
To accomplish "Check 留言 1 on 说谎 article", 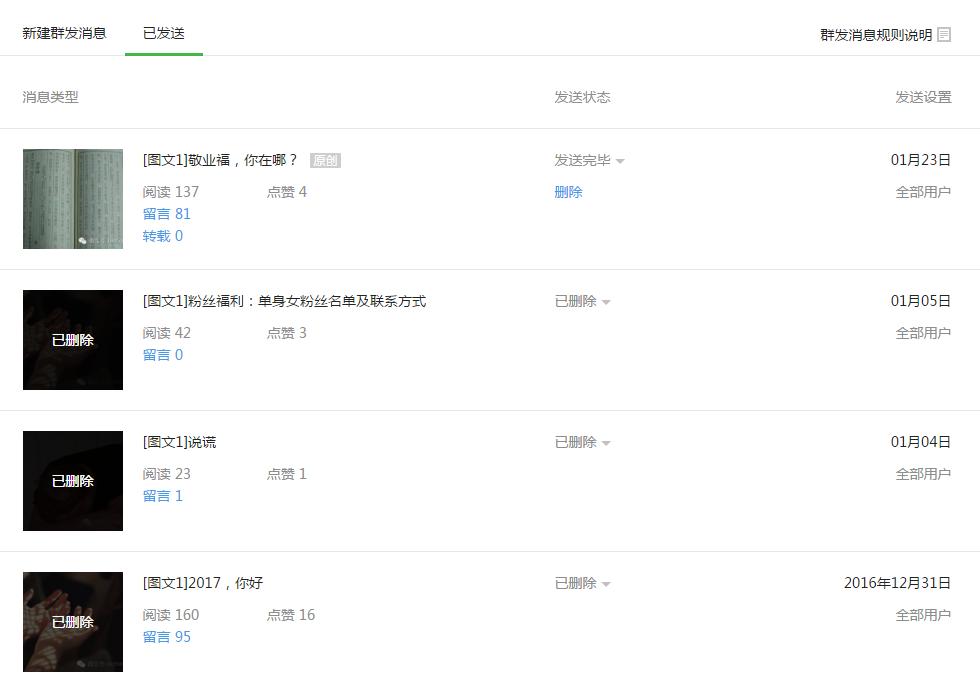I will point(163,495).
